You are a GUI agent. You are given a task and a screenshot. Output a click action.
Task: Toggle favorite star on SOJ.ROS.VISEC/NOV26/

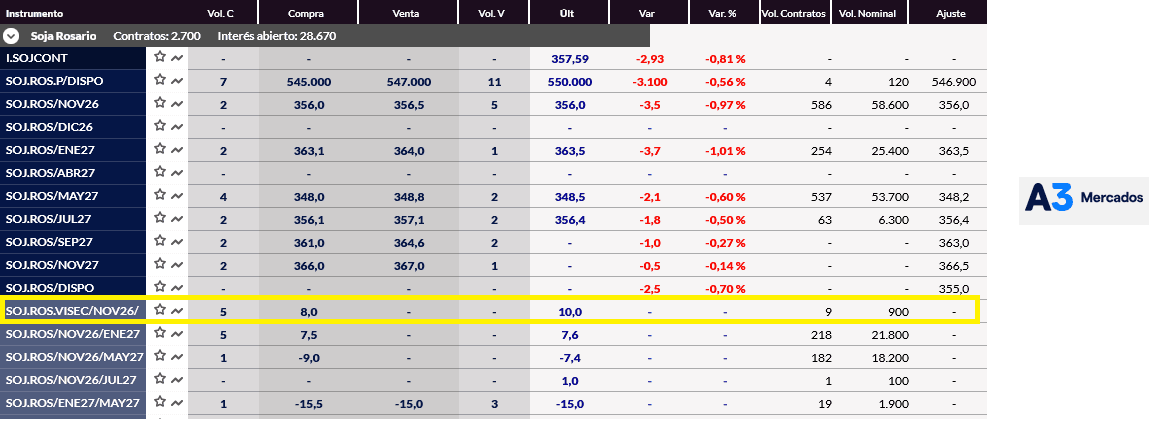(x=159, y=309)
